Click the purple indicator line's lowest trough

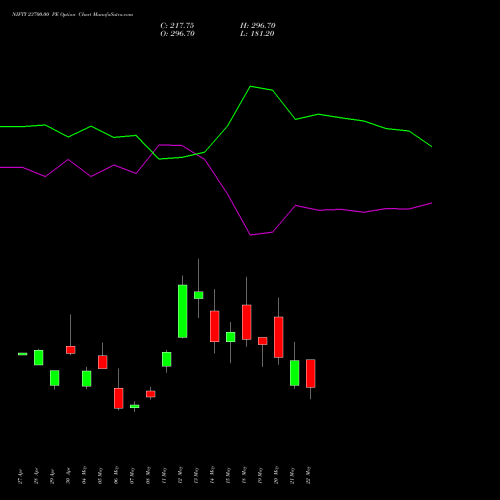pyautogui.click(x=251, y=235)
